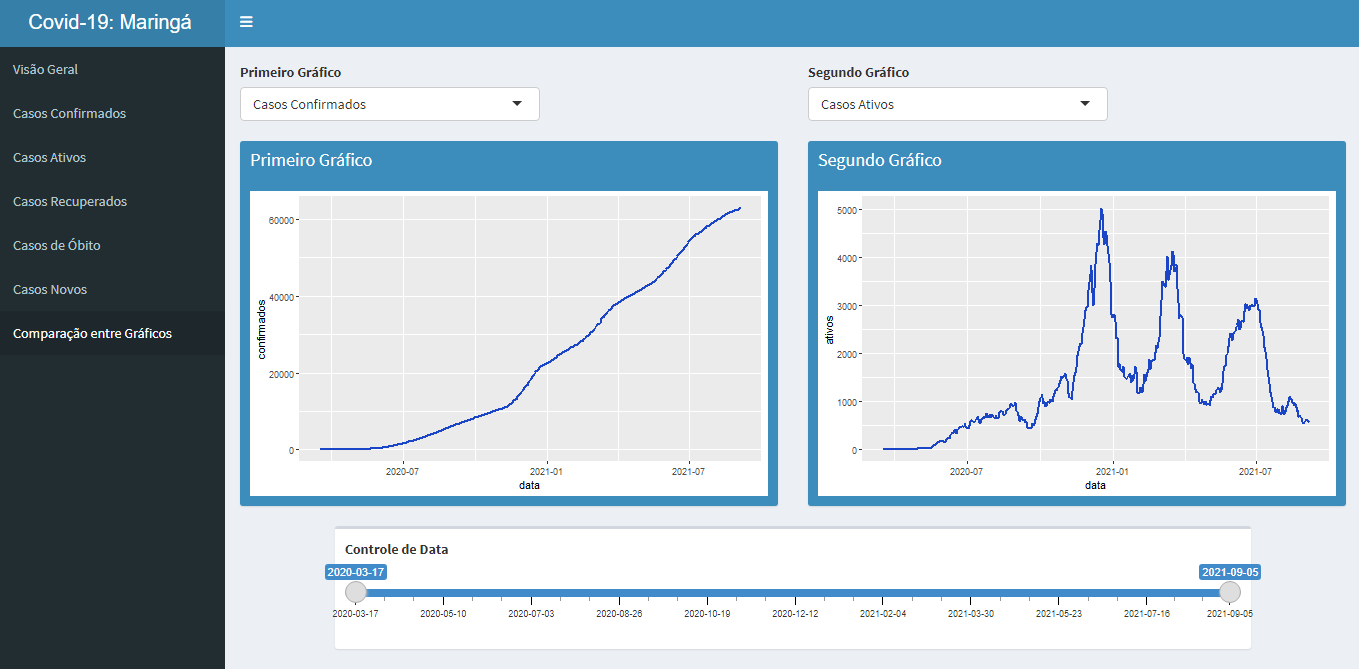Expand the Segundo Gráfico dropdown
Screen dimensions: 1359x669
(957, 104)
